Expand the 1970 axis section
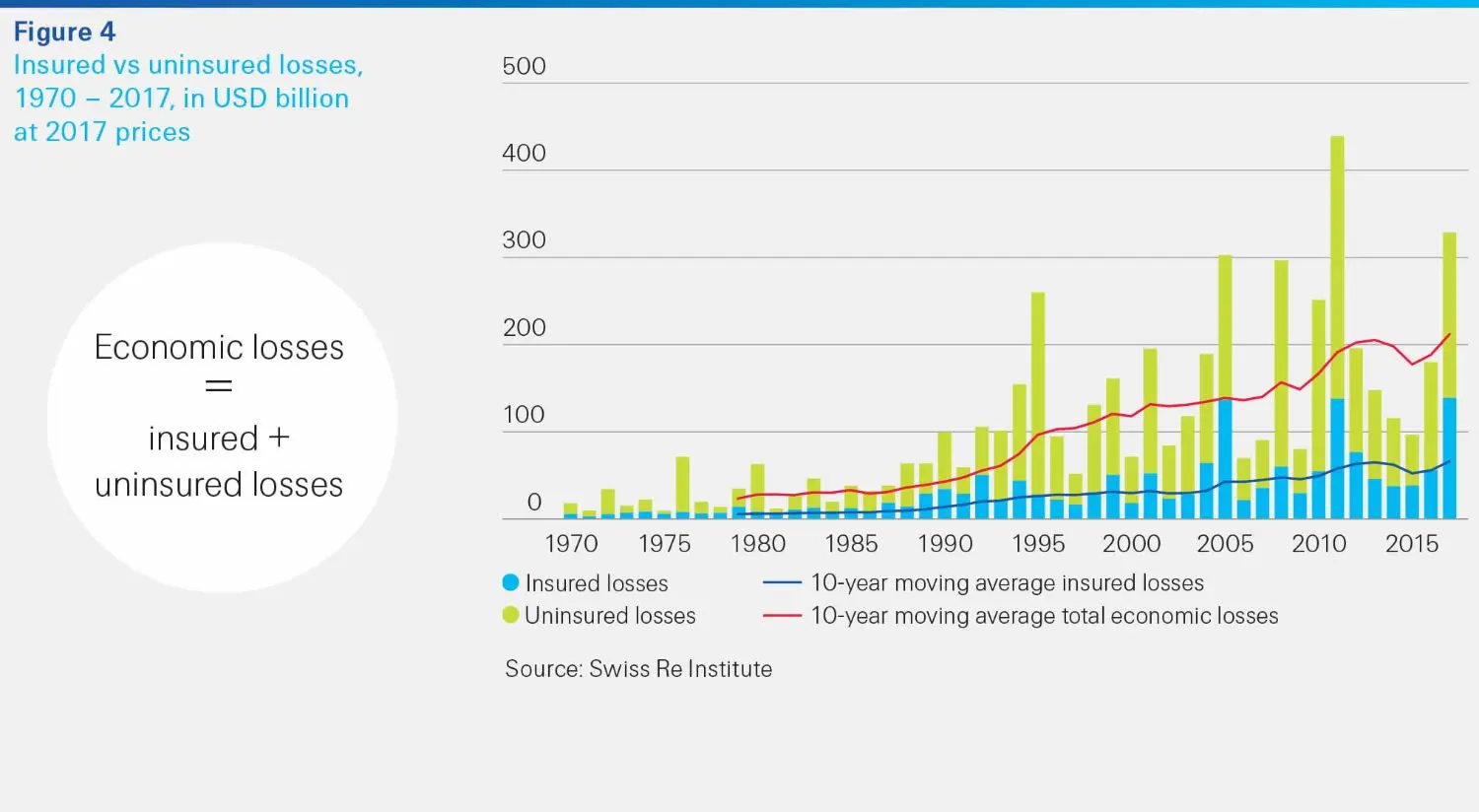 pos(571,543)
